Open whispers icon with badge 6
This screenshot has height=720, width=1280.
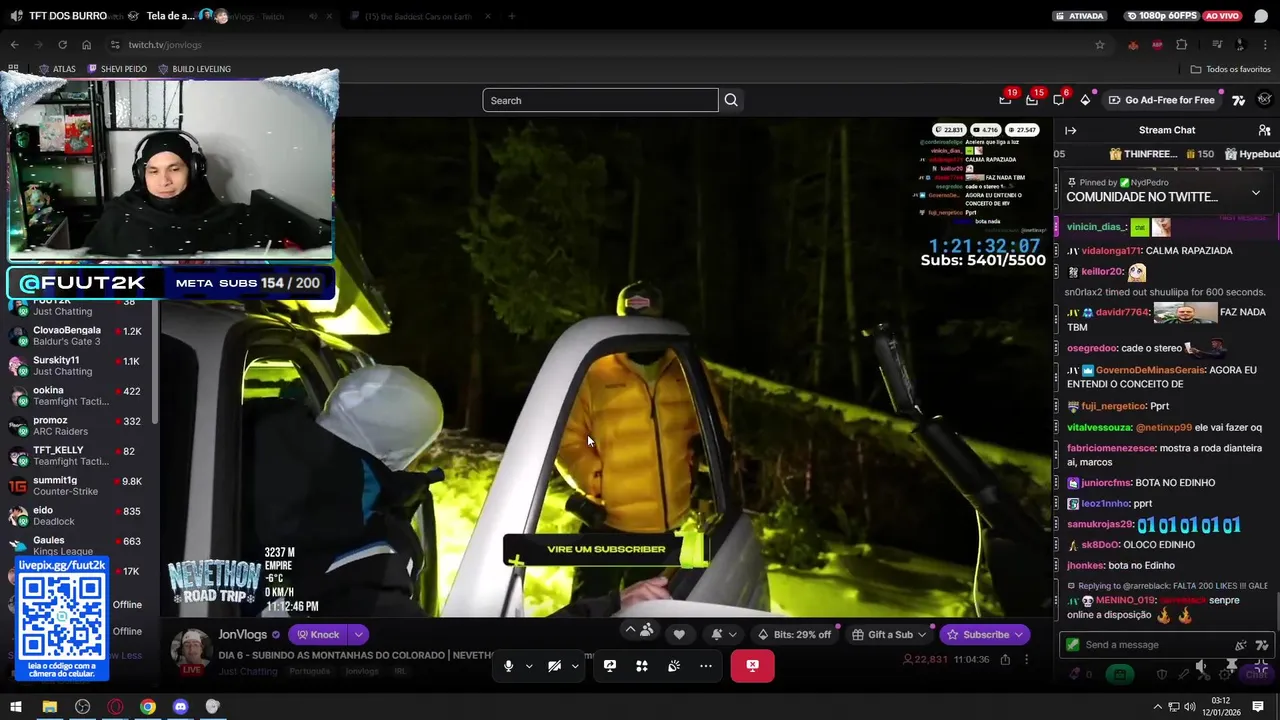pyautogui.click(x=1059, y=100)
